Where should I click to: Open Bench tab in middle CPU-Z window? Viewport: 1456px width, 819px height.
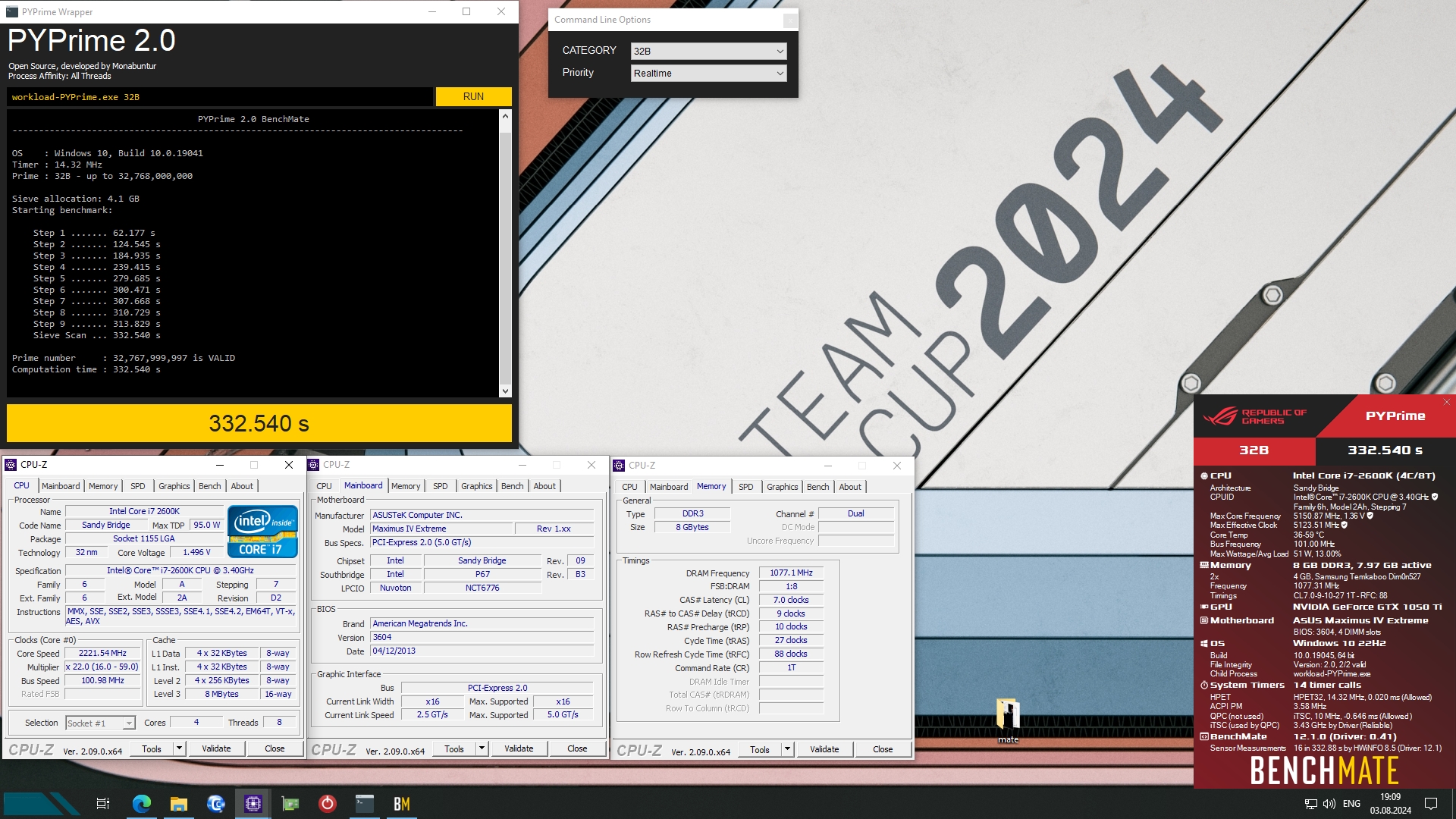[x=512, y=486]
